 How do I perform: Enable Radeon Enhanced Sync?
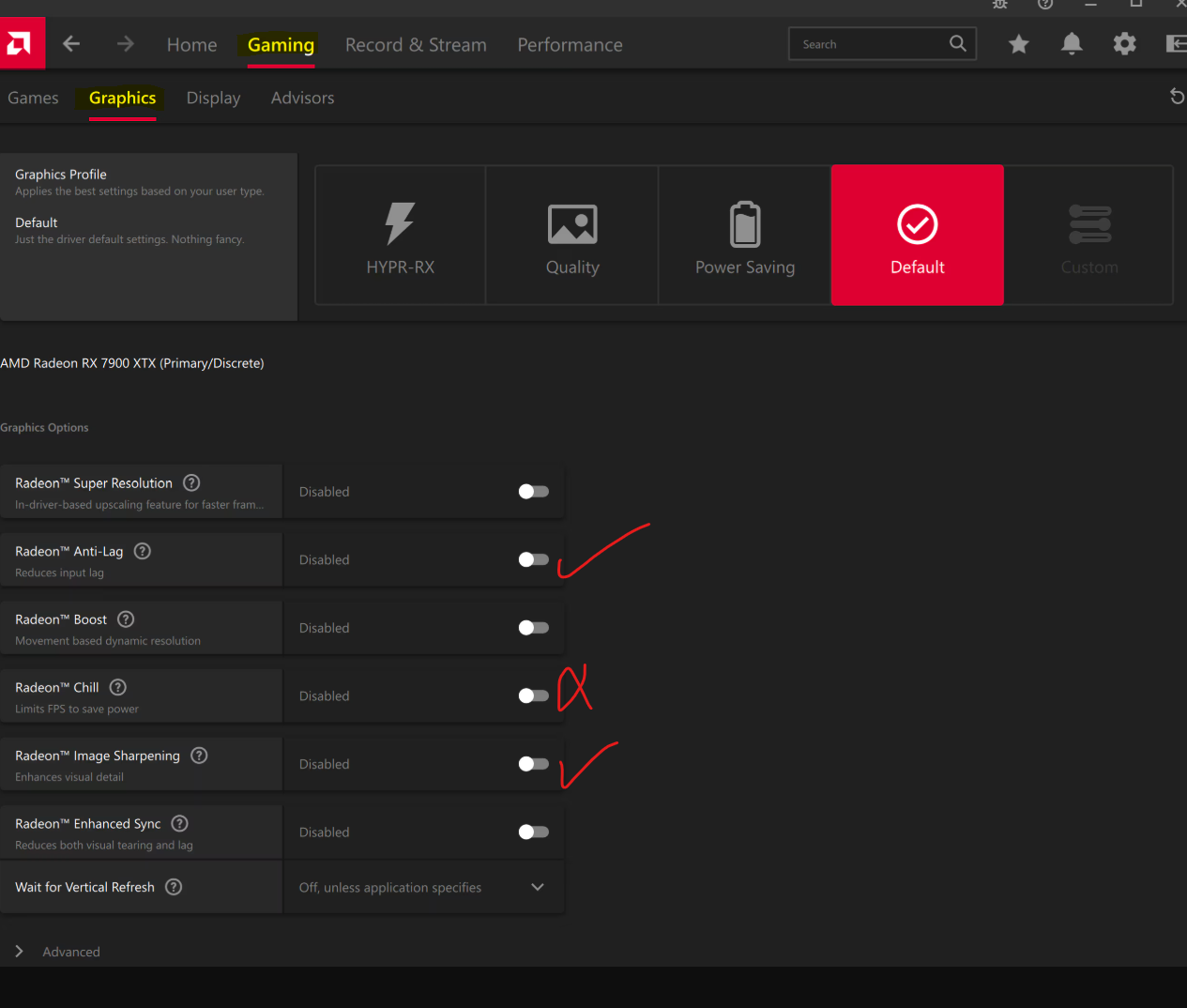point(532,832)
